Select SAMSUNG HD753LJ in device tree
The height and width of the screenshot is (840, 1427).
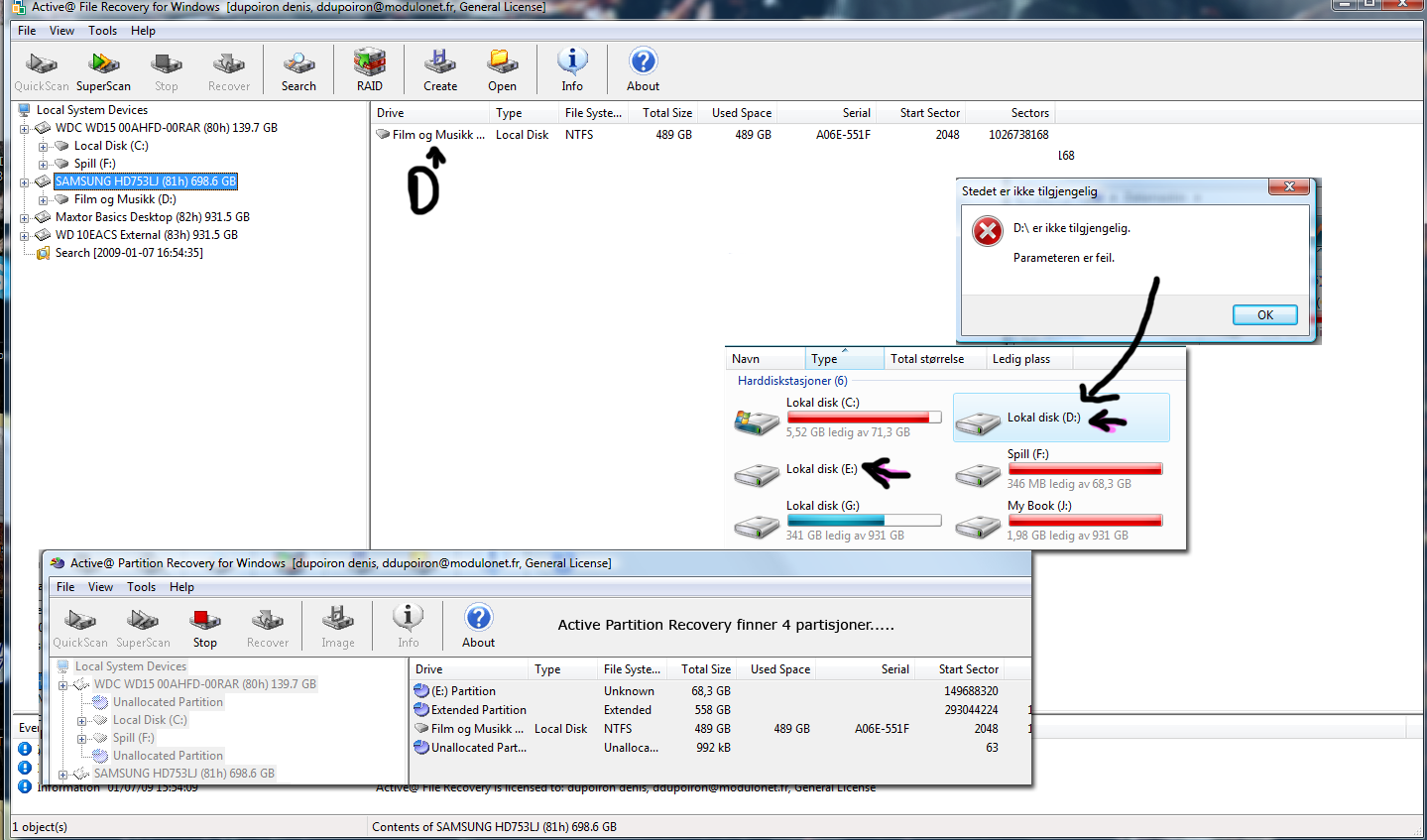[146, 181]
